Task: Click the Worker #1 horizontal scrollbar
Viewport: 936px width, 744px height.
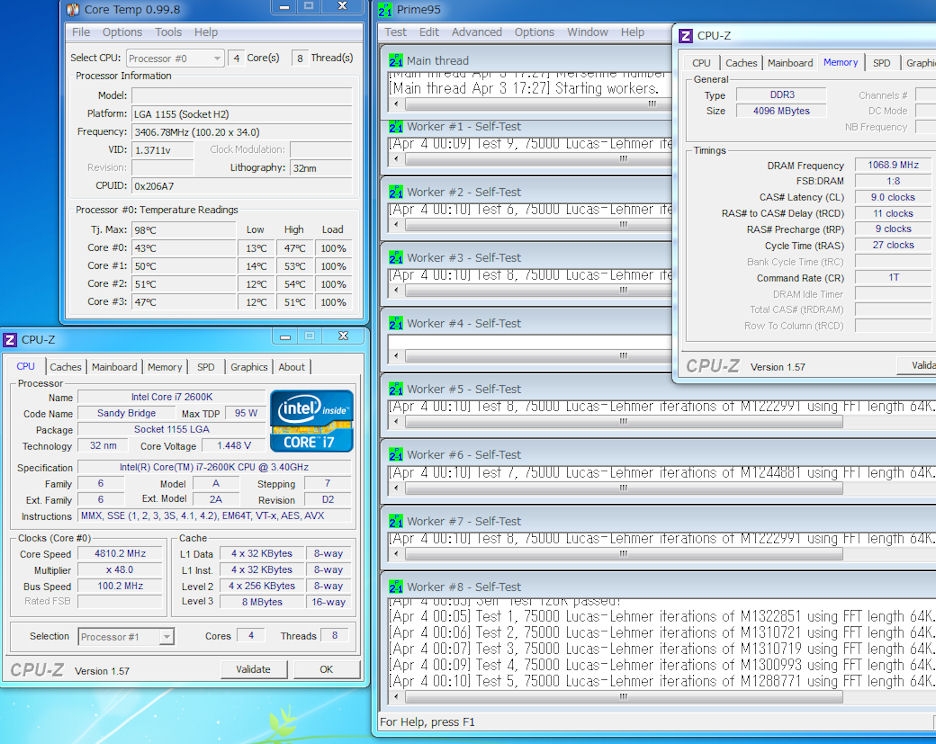Action: (x=529, y=159)
